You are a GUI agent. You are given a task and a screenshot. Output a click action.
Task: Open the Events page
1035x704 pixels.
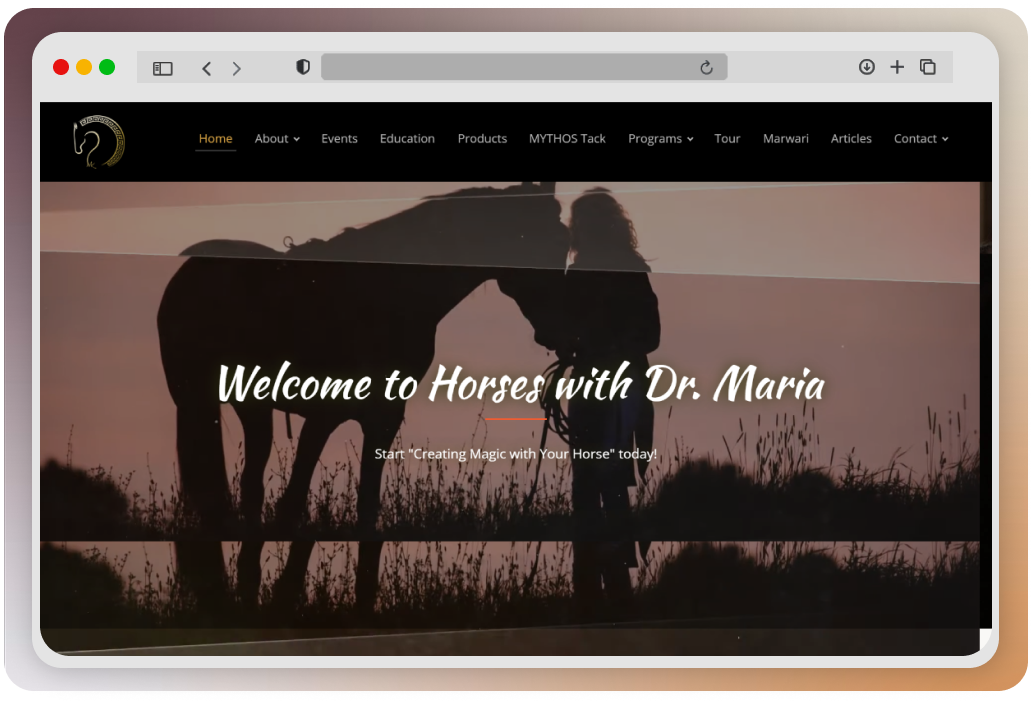[x=339, y=139]
